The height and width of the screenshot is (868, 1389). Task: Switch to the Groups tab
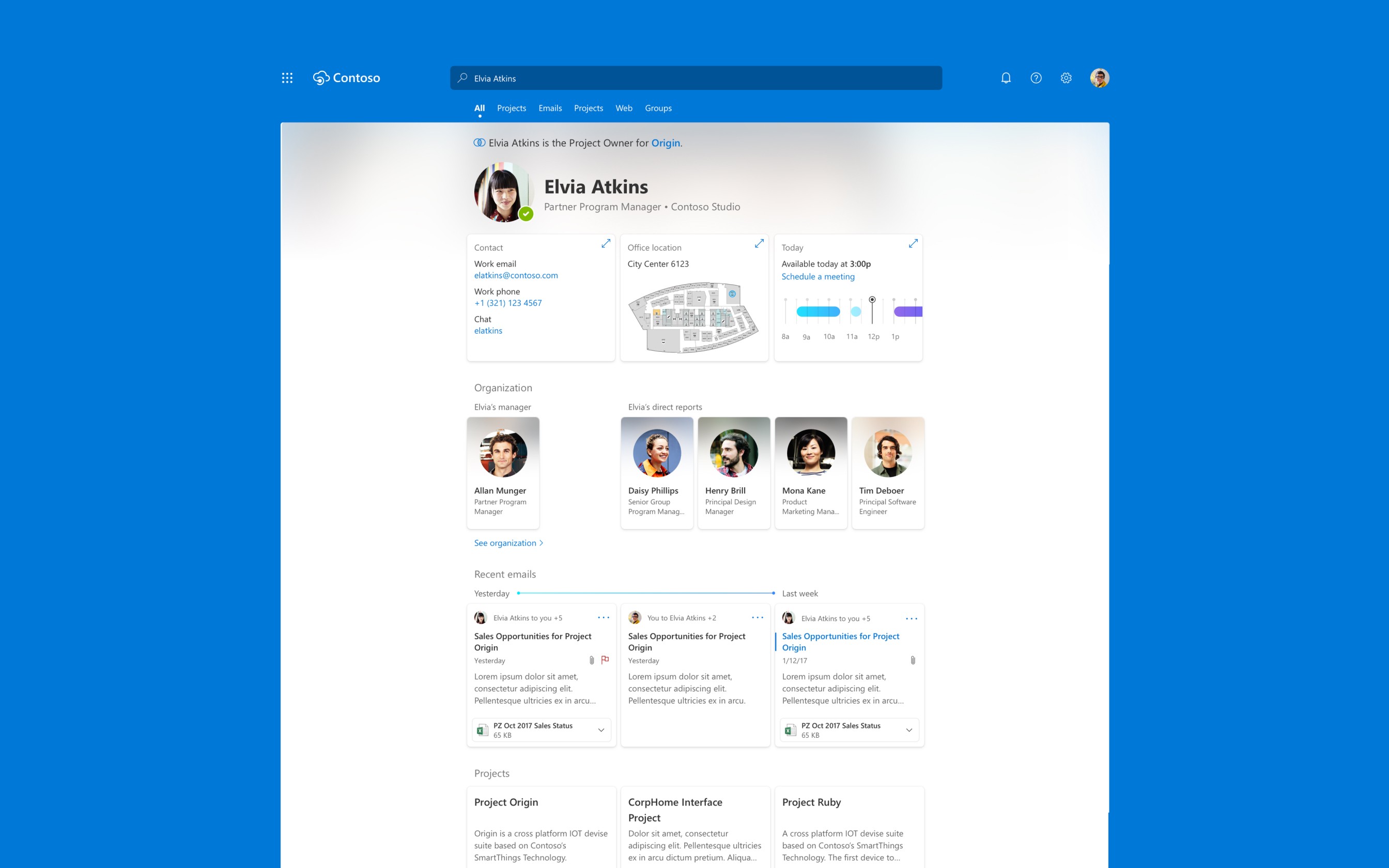658,108
